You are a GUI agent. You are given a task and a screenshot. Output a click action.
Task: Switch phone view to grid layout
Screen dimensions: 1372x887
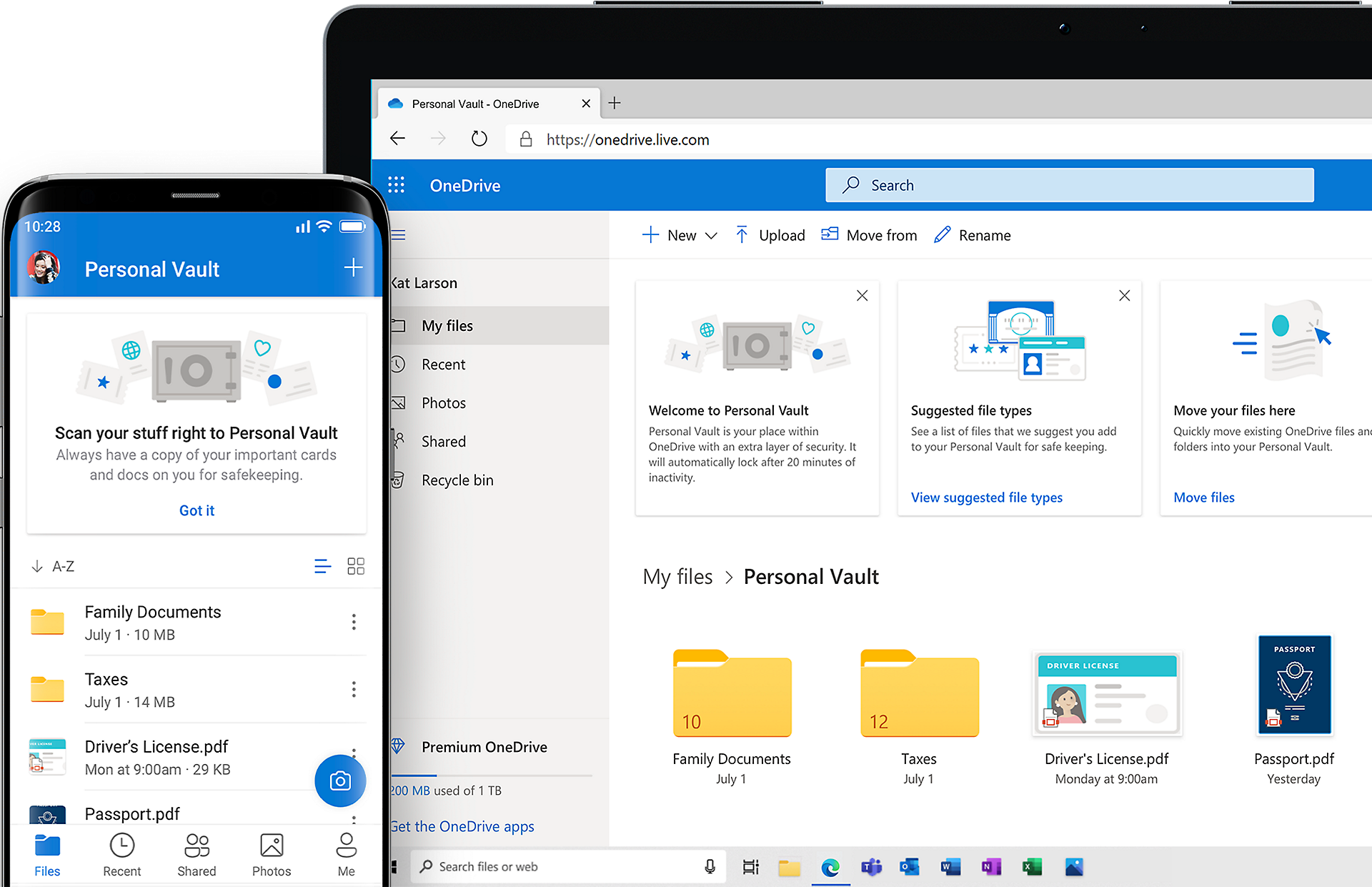(356, 566)
